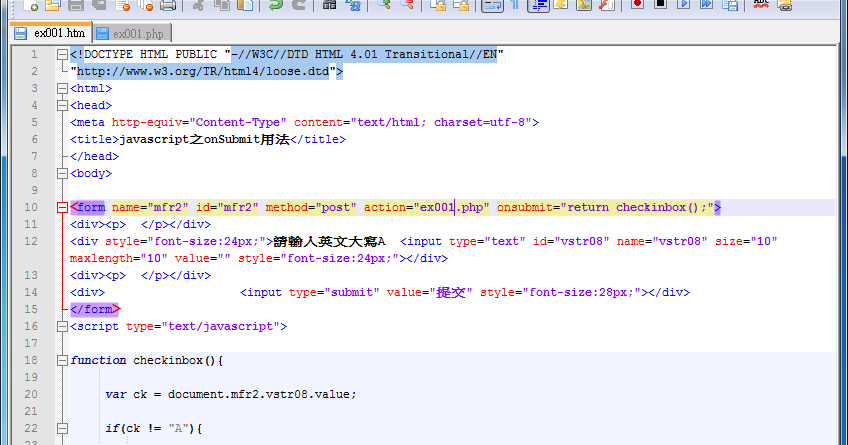
Task: Toggle Show All Characters pilcrow icon
Action: (x=515, y=5)
